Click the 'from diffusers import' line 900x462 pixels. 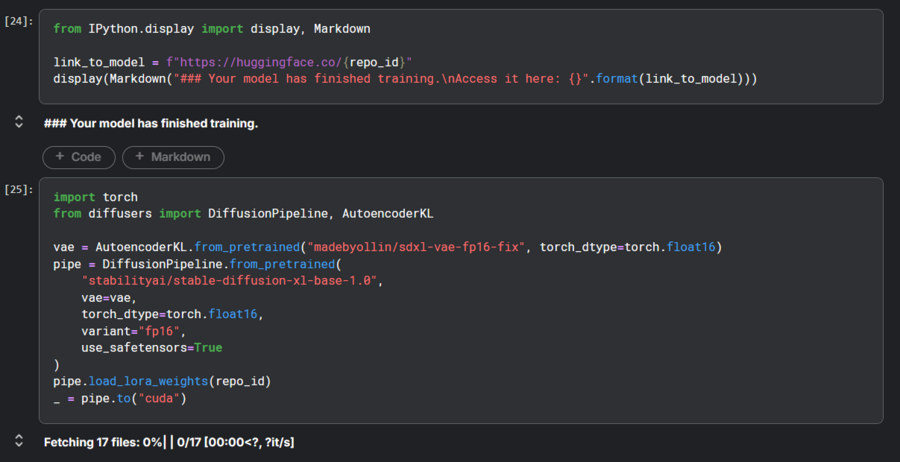click(x=243, y=214)
